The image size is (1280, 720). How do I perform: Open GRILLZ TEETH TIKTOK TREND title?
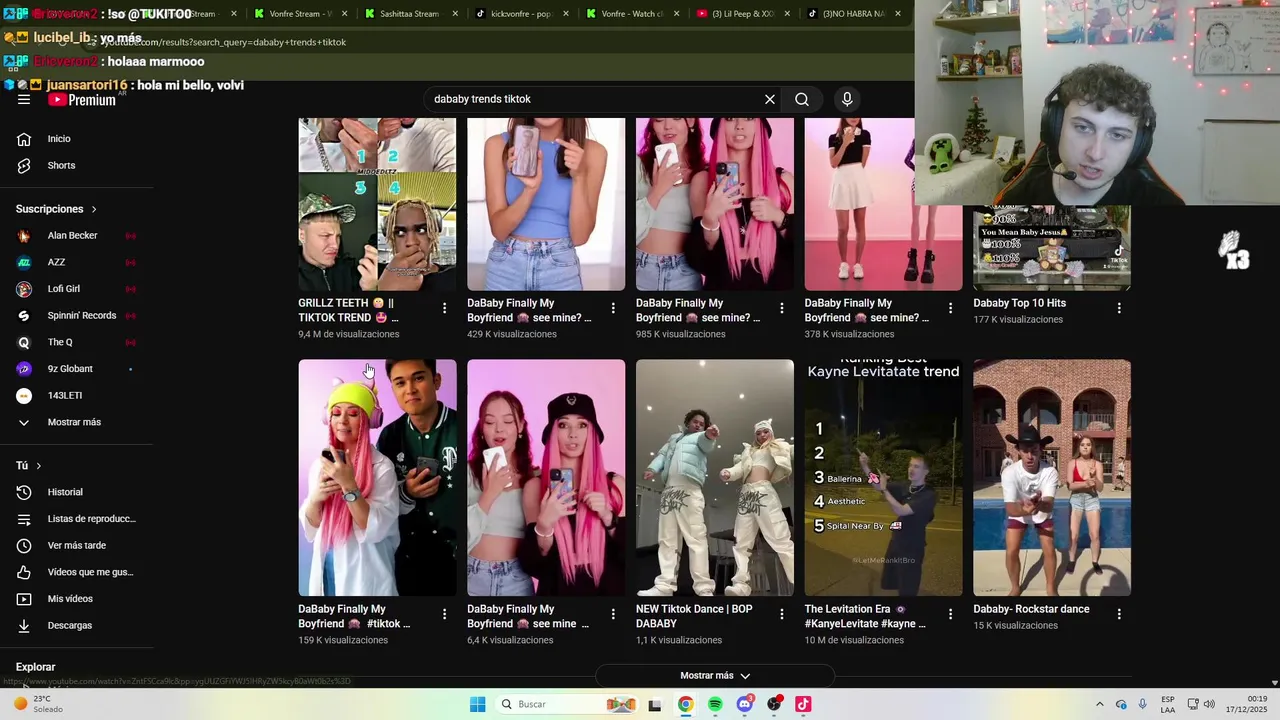(348, 310)
